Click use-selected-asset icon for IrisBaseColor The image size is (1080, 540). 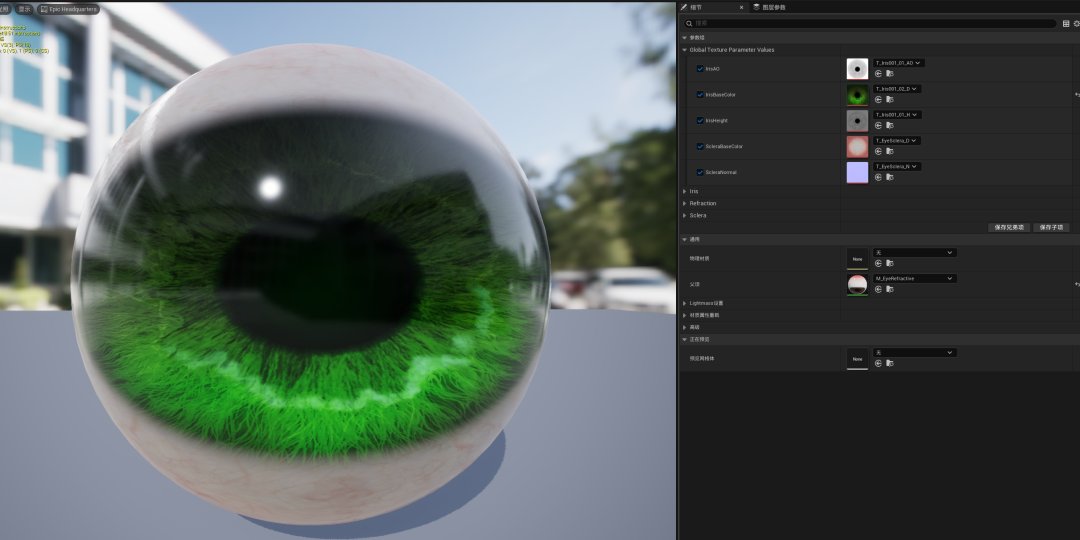878,100
